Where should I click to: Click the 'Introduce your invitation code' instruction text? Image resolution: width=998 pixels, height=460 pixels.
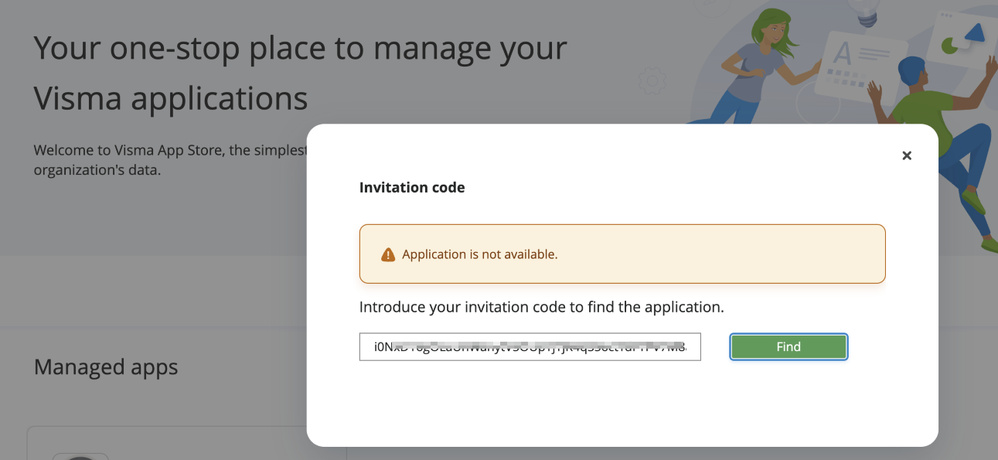click(542, 307)
